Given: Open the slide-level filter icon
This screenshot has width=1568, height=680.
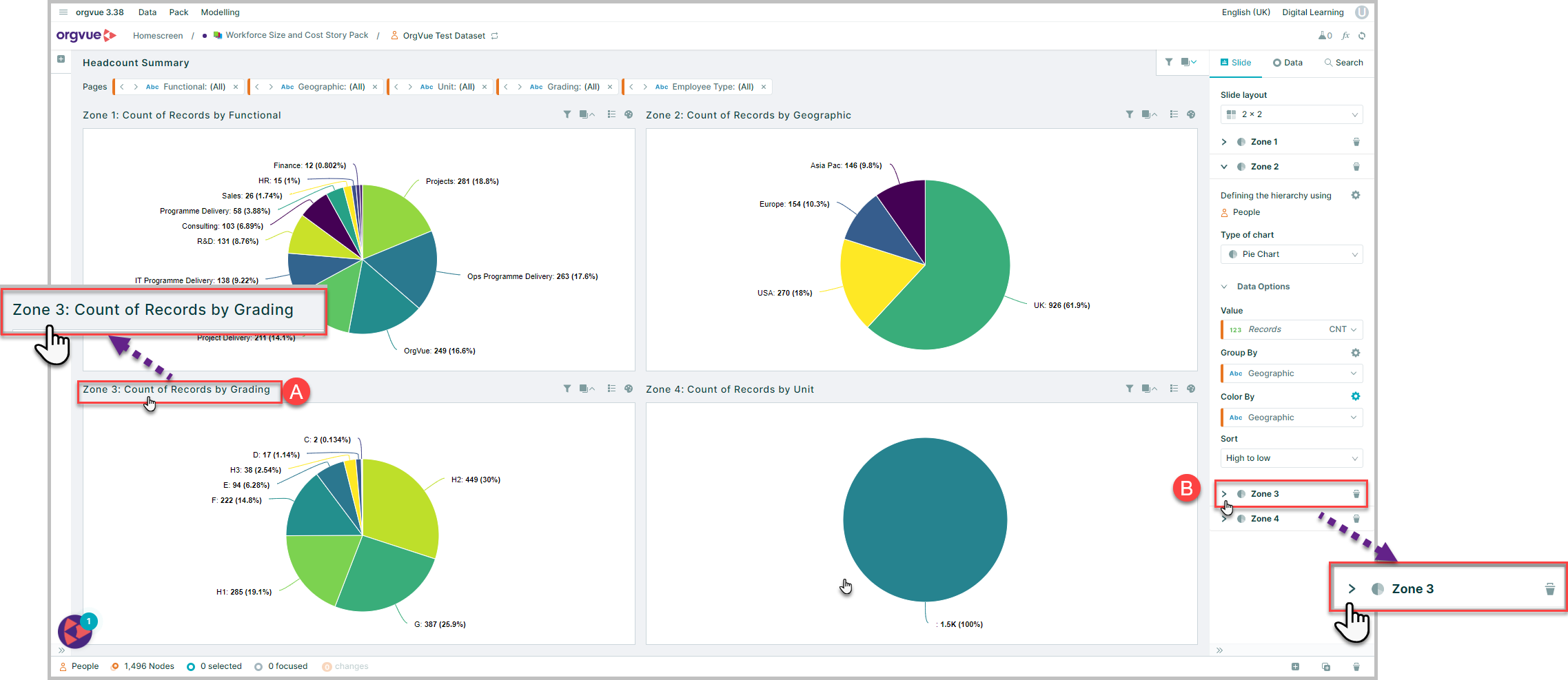Looking at the screenshot, I should [1169, 62].
